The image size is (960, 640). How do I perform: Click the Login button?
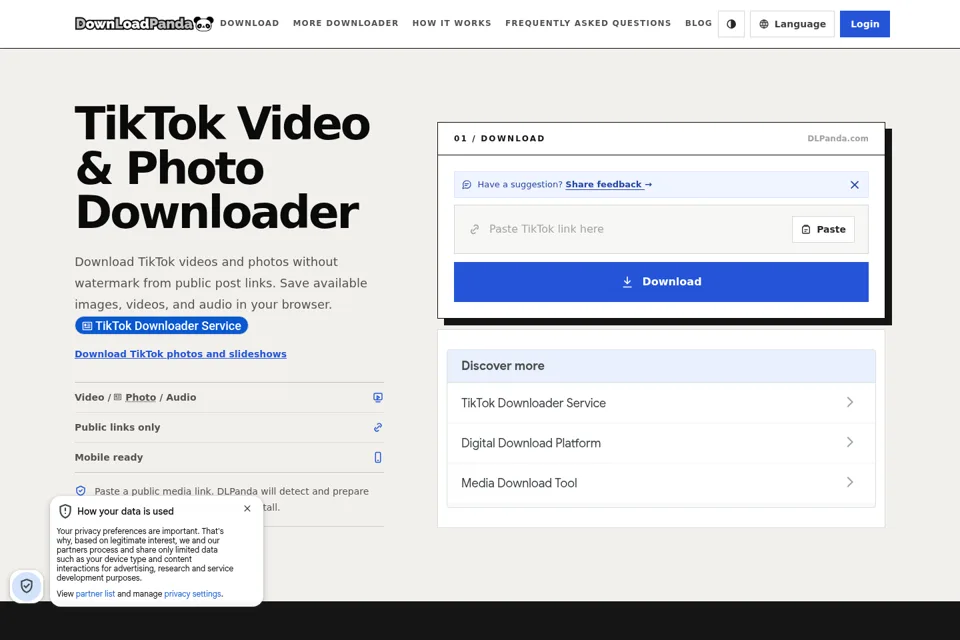pos(864,24)
